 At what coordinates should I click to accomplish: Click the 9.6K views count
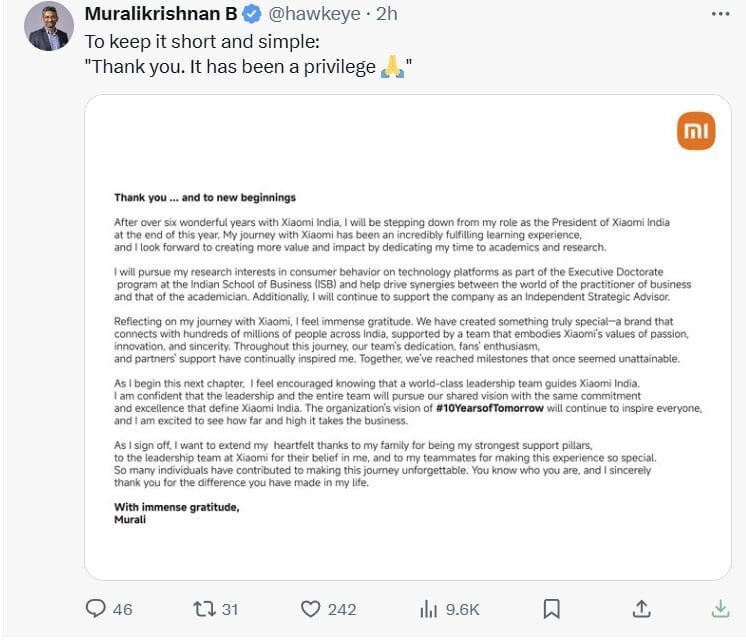coord(463,609)
